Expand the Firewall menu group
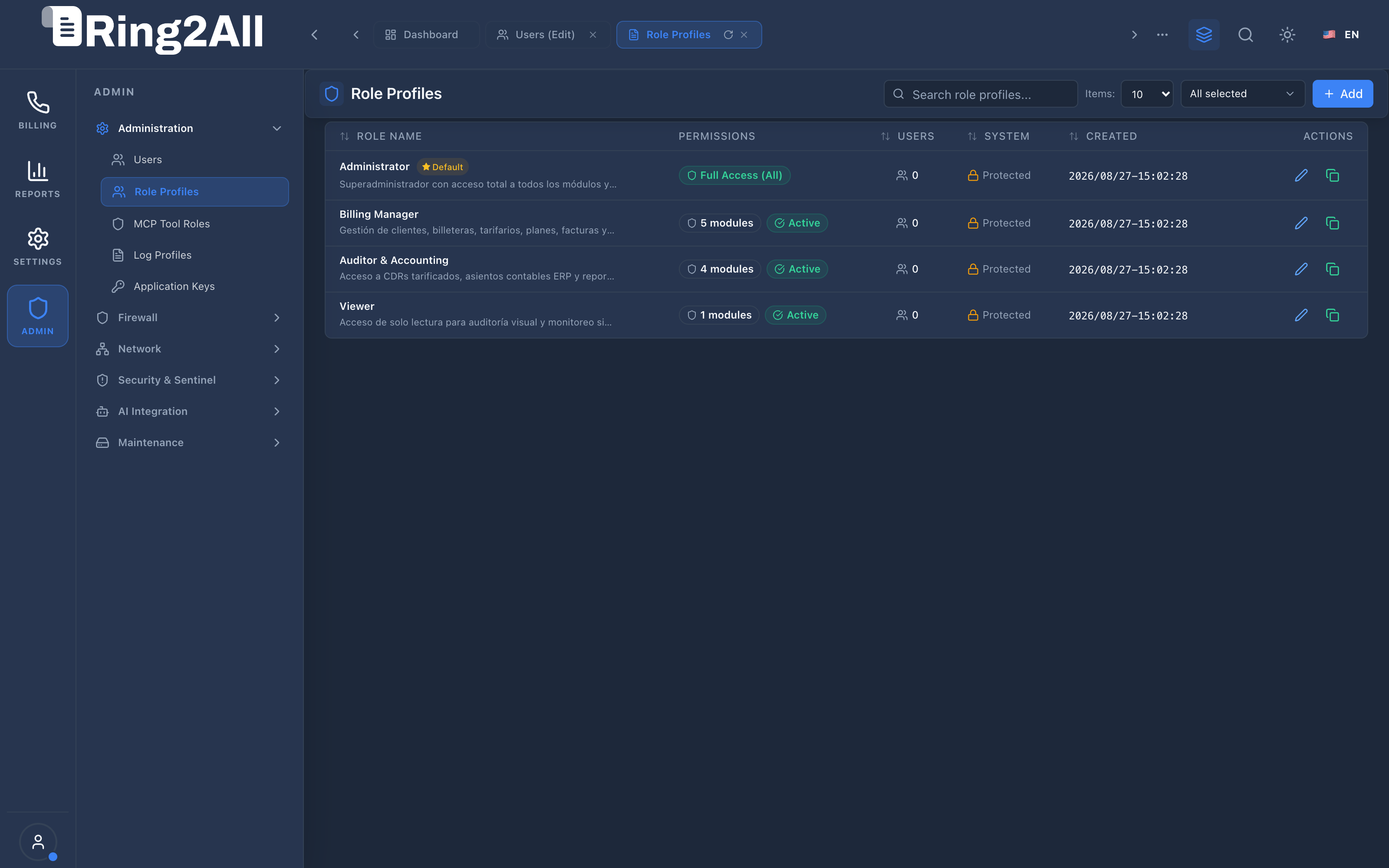 coord(189,317)
